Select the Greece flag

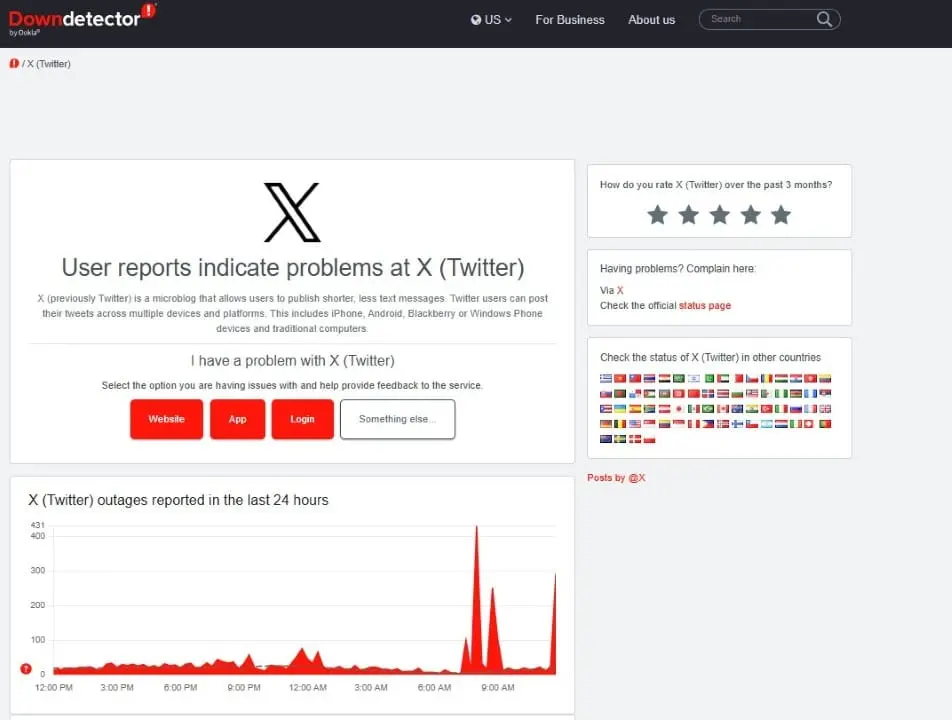click(x=606, y=378)
